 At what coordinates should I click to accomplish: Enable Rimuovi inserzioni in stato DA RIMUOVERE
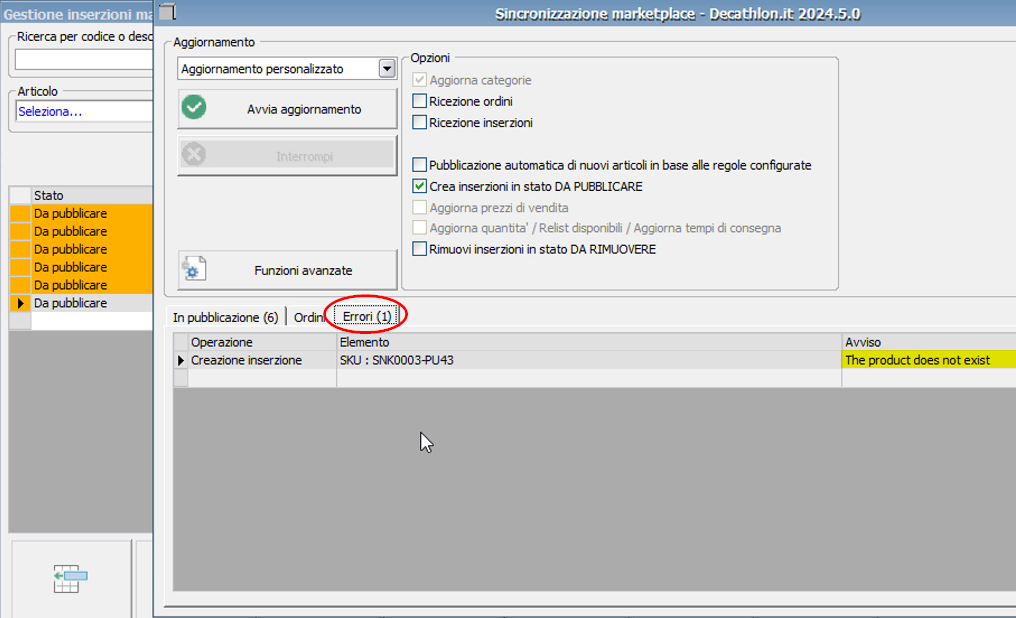pyautogui.click(x=419, y=249)
